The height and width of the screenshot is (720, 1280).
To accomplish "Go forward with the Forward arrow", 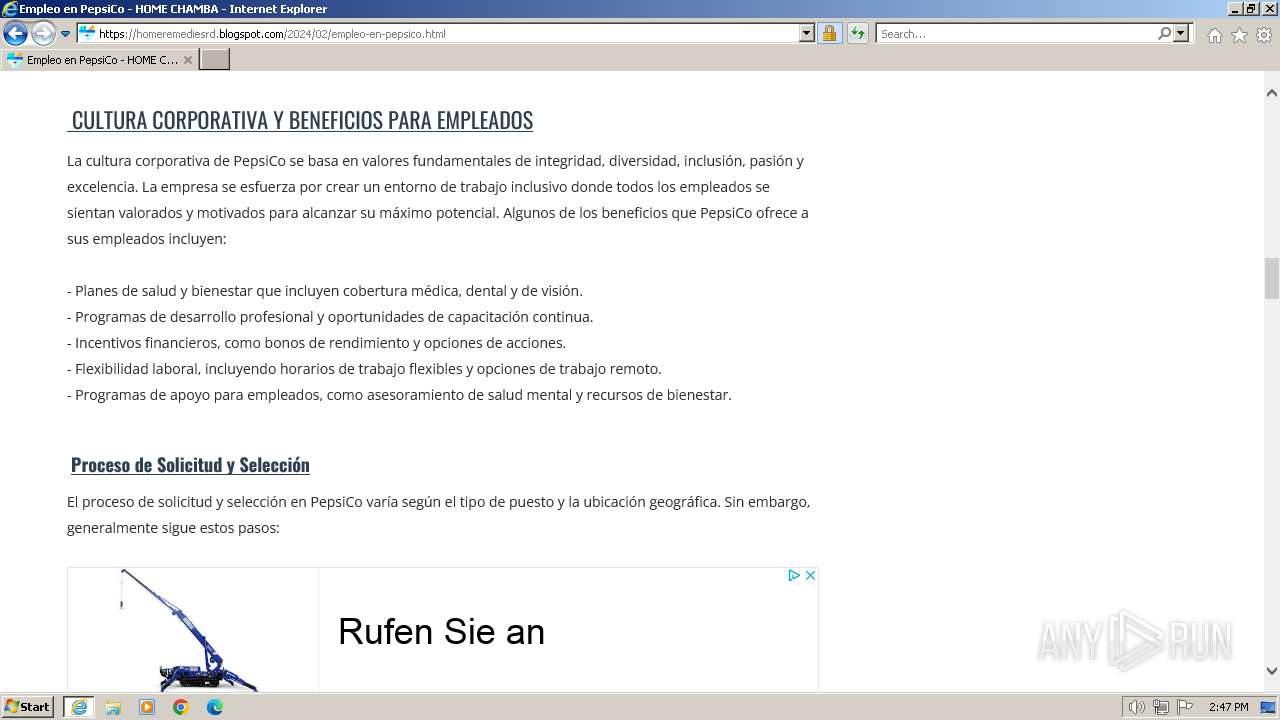I will pyautogui.click(x=43, y=34).
